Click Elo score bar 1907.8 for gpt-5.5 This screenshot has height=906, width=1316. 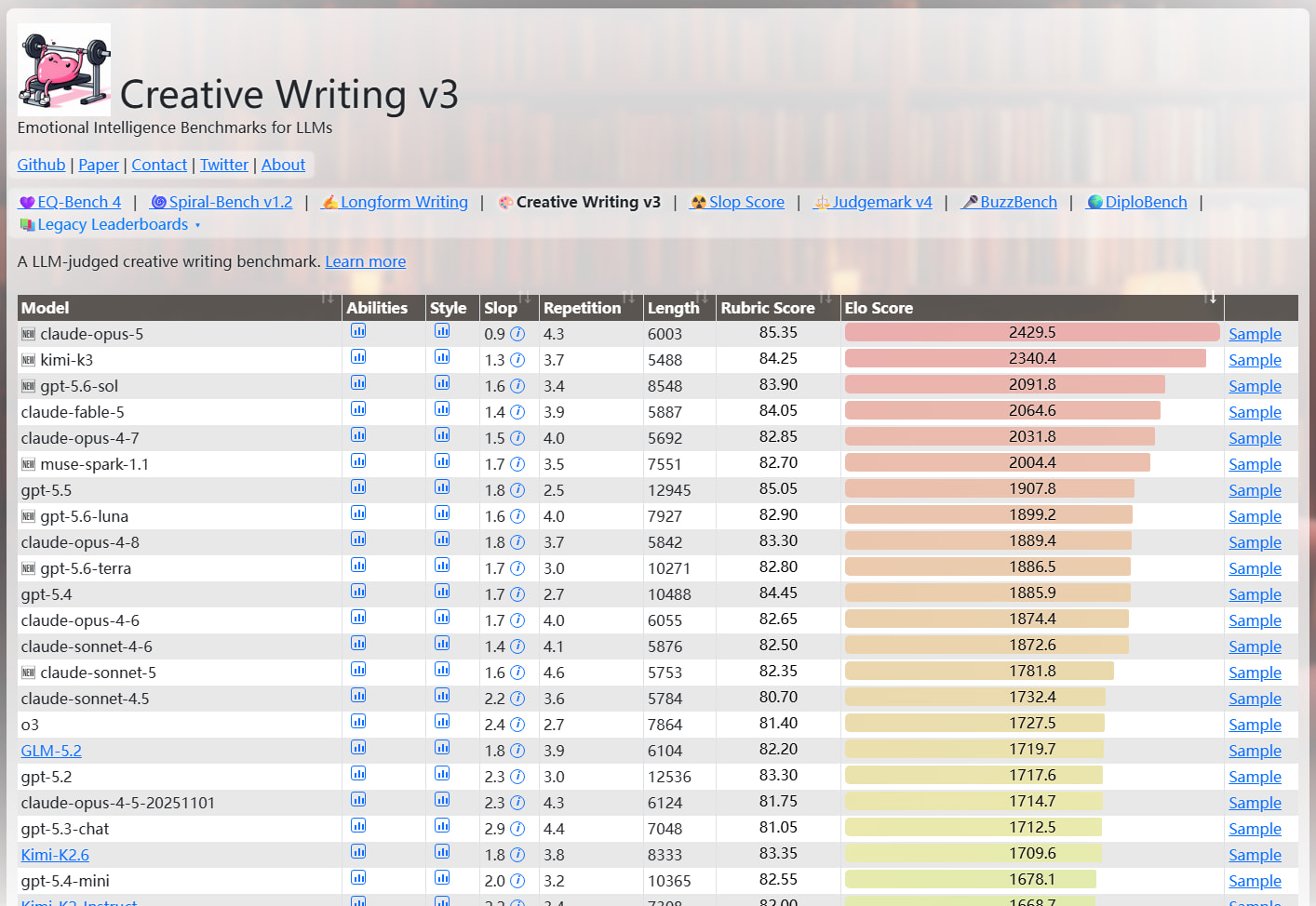pyautogui.click(x=989, y=488)
